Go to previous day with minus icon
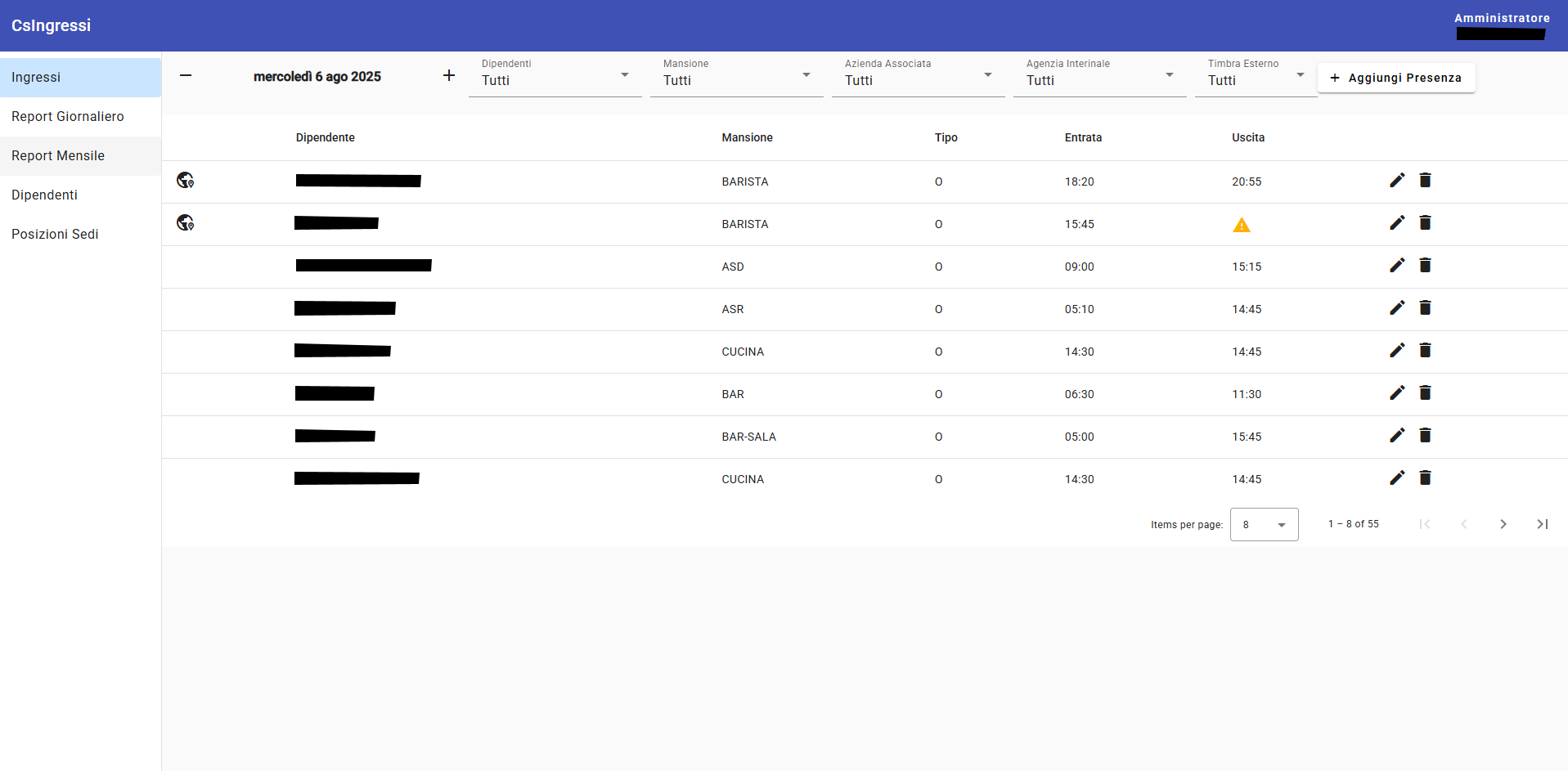 coord(186,75)
